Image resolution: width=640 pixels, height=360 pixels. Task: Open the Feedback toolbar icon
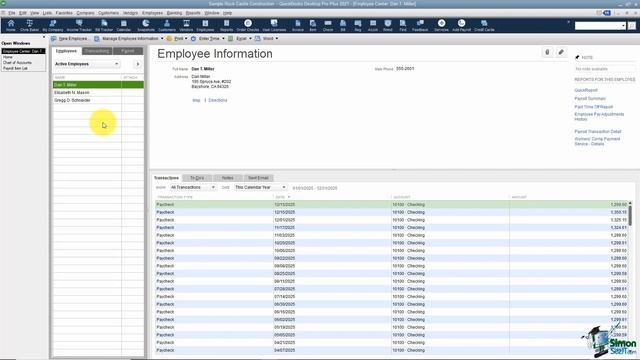(420, 25)
